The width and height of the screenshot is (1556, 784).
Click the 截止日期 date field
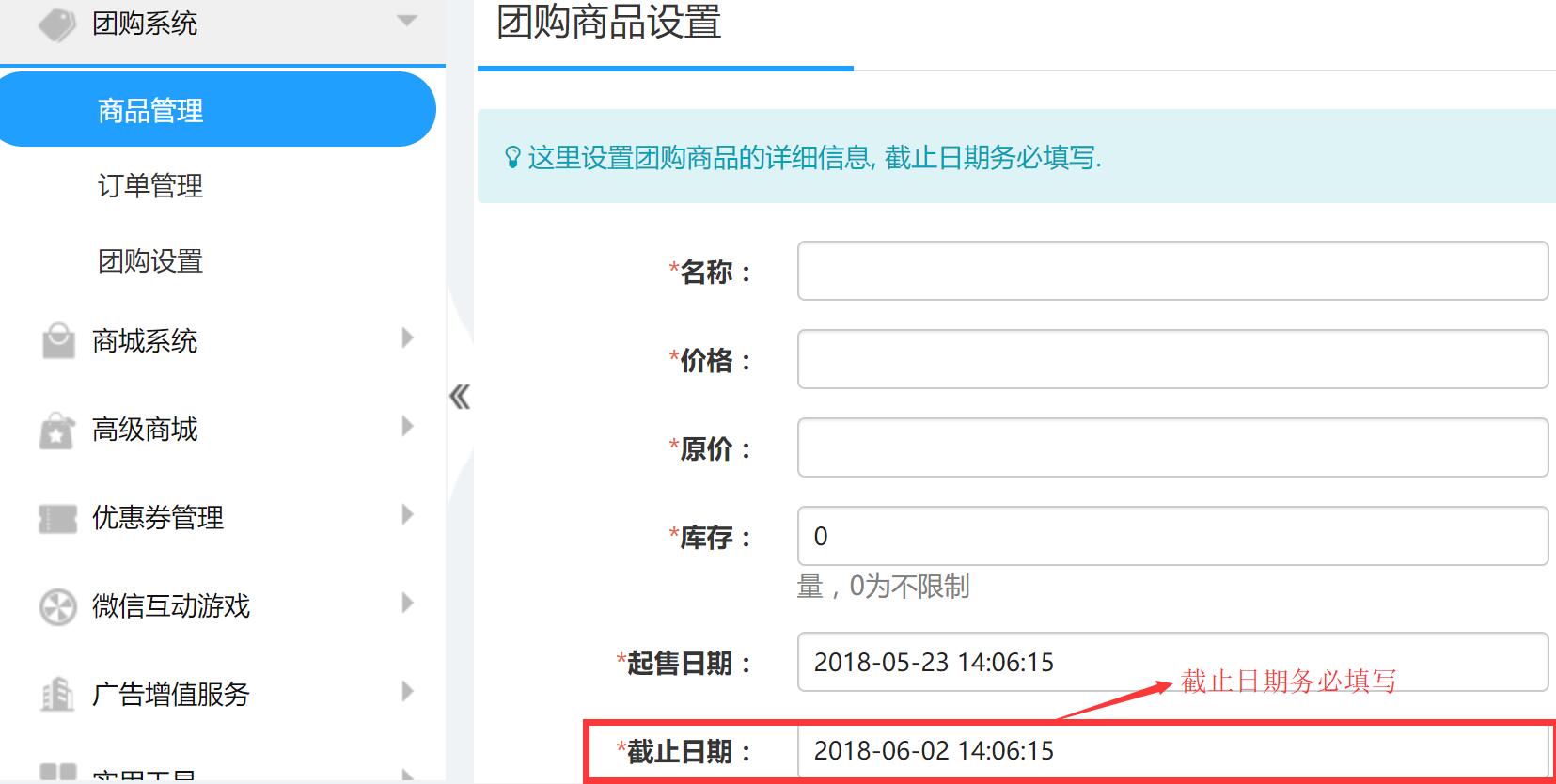pos(1172,750)
